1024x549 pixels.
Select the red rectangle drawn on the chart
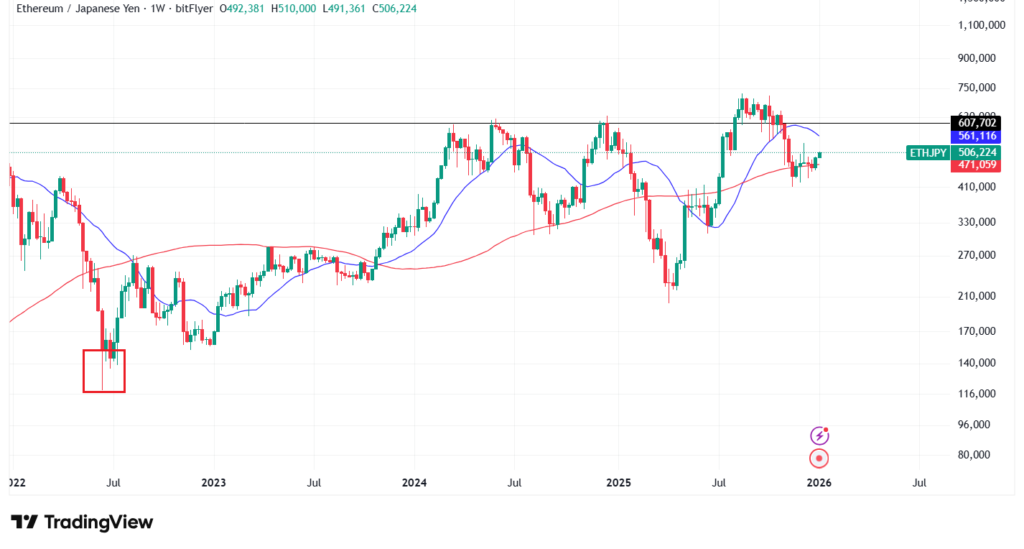coord(104,371)
